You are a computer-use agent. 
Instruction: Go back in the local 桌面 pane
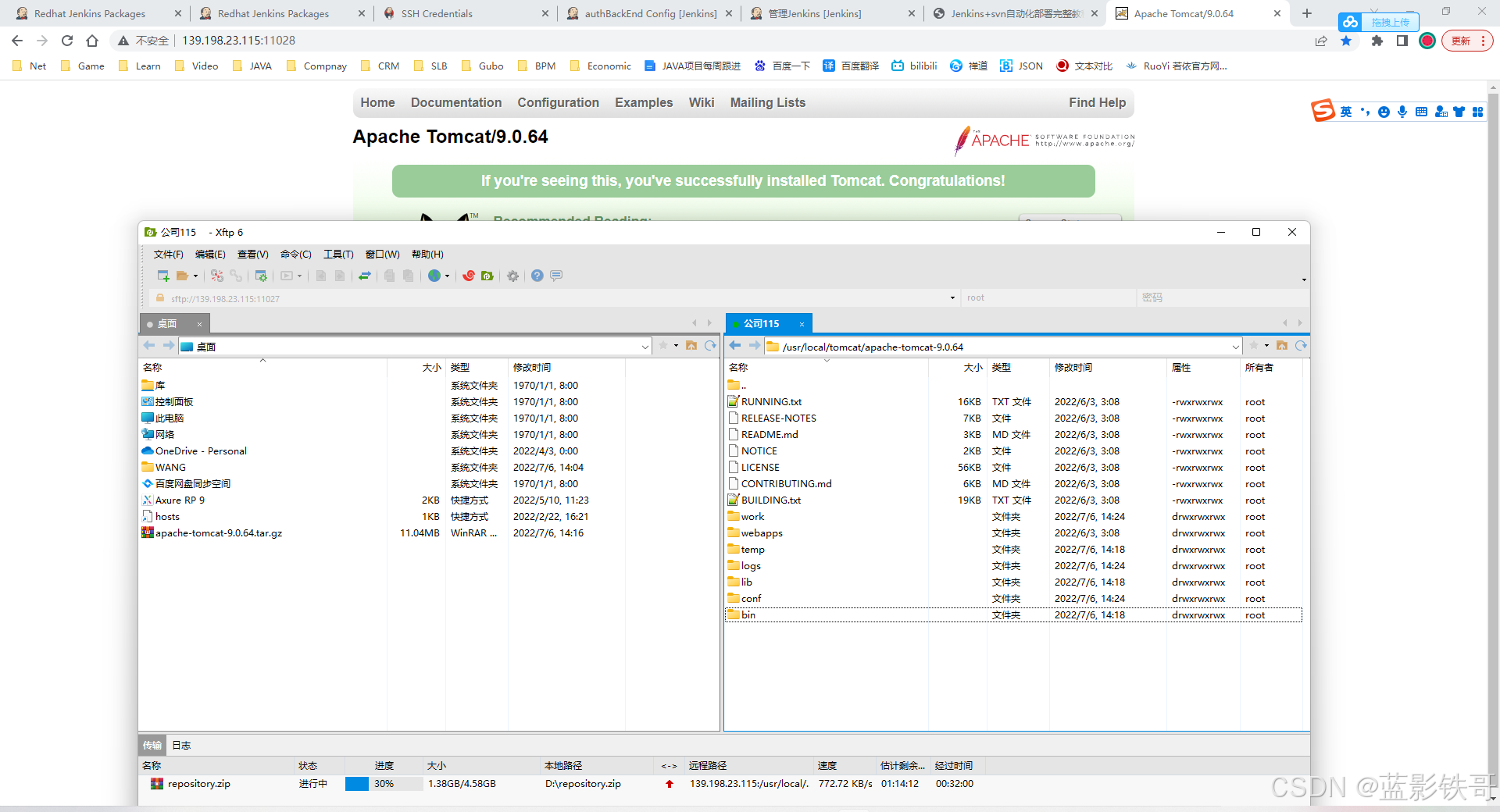pos(149,345)
